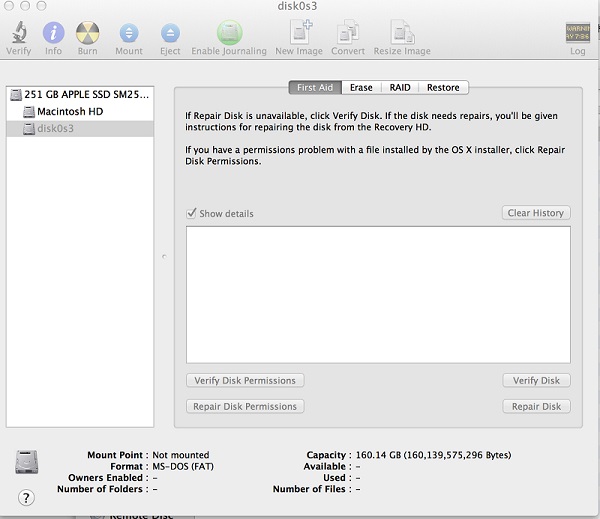600x519 pixels.
Task: Click the Mount toolbar icon
Action: point(129,33)
